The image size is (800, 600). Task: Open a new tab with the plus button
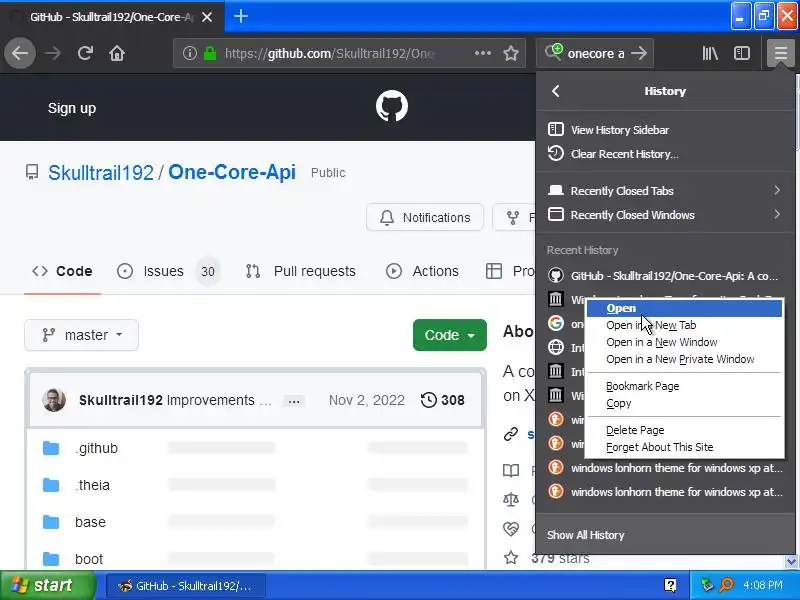coord(241,16)
